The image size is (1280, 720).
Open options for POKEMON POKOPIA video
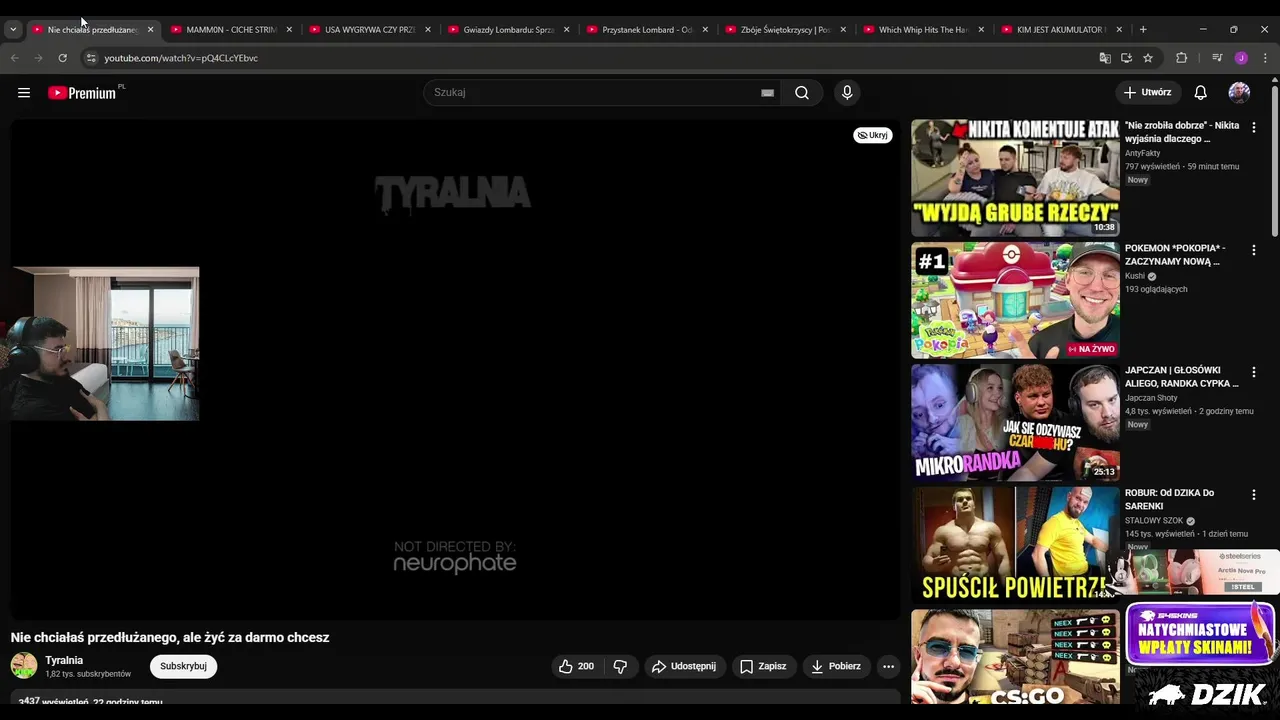click(1253, 249)
